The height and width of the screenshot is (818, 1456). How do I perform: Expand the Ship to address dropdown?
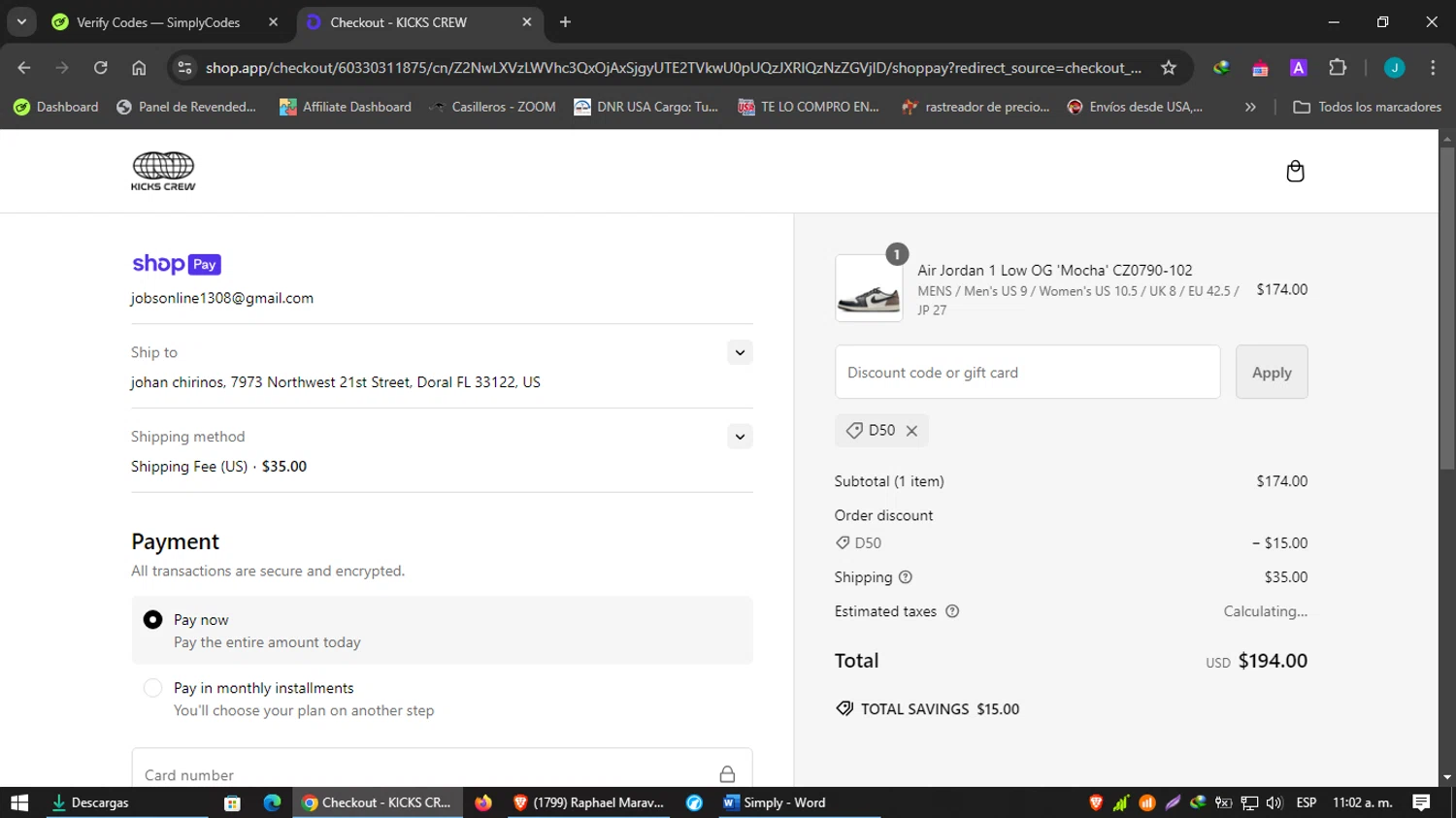tap(740, 352)
